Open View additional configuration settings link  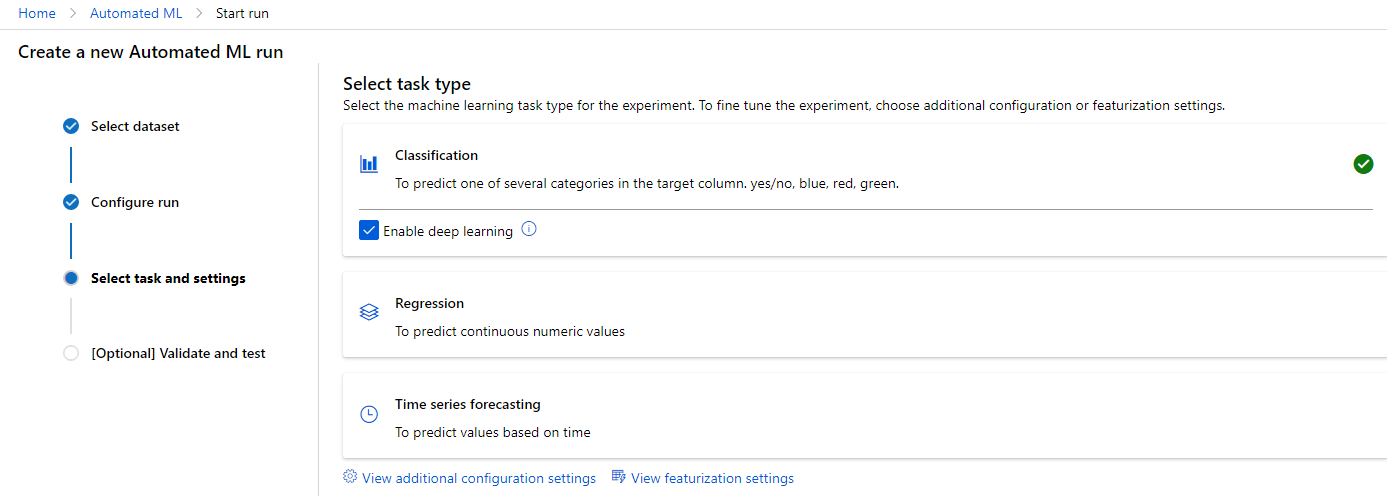(x=479, y=478)
